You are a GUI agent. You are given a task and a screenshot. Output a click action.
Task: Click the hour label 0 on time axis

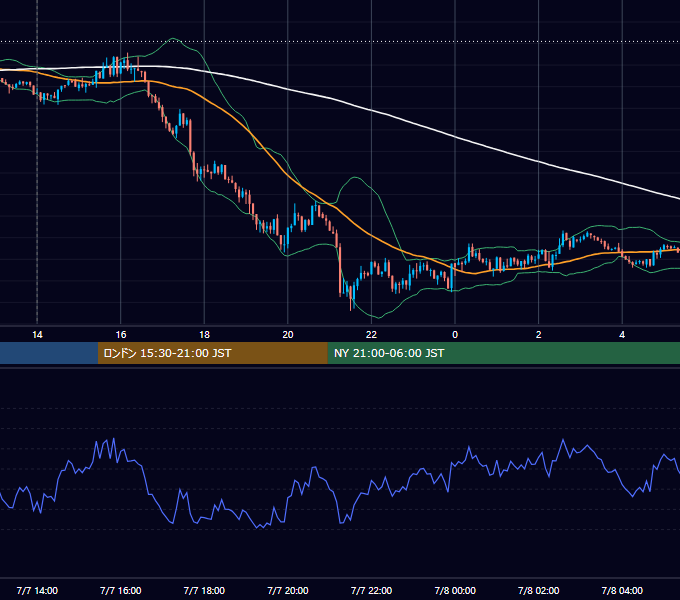(x=455, y=335)
